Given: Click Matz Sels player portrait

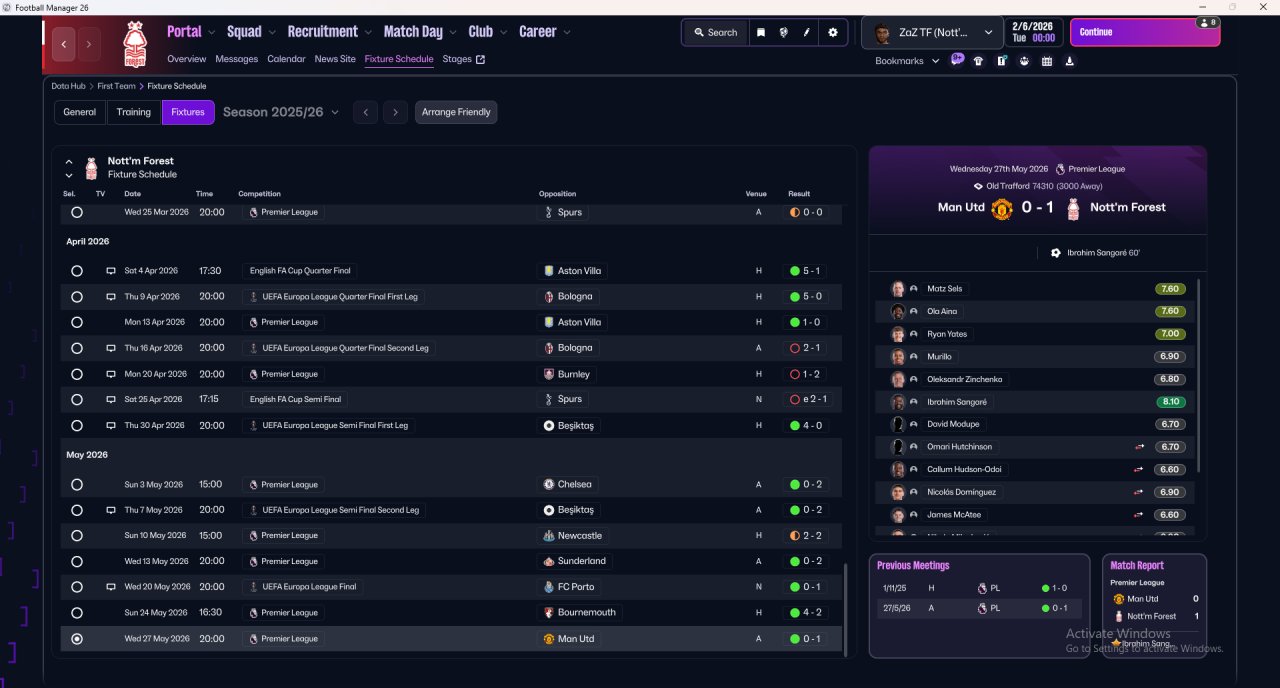Looking at the screenshot, I should (898, 289).
